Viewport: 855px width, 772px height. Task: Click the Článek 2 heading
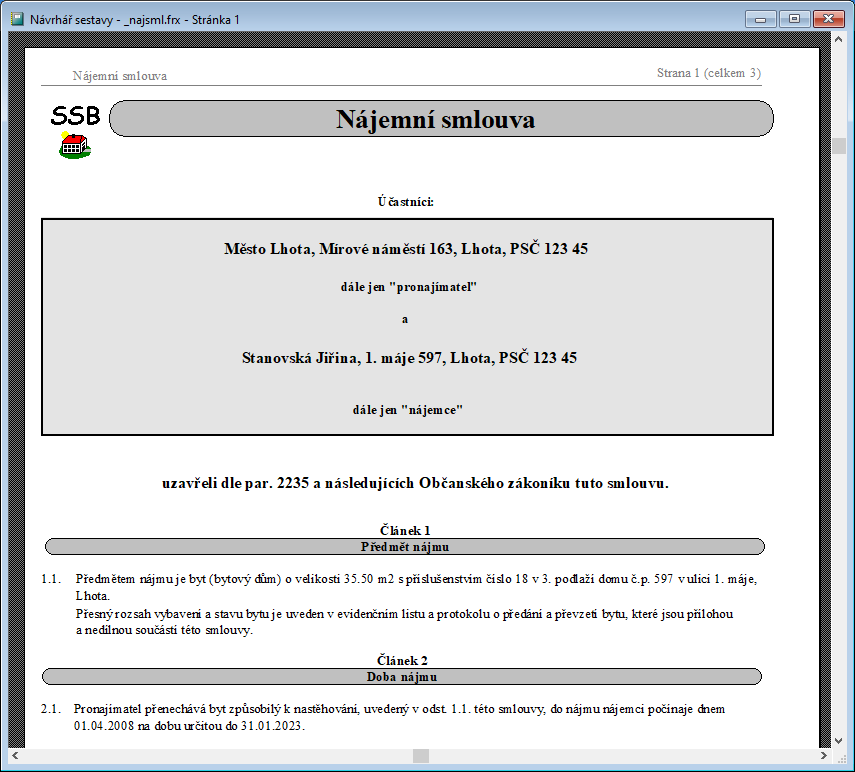[402, 661]
